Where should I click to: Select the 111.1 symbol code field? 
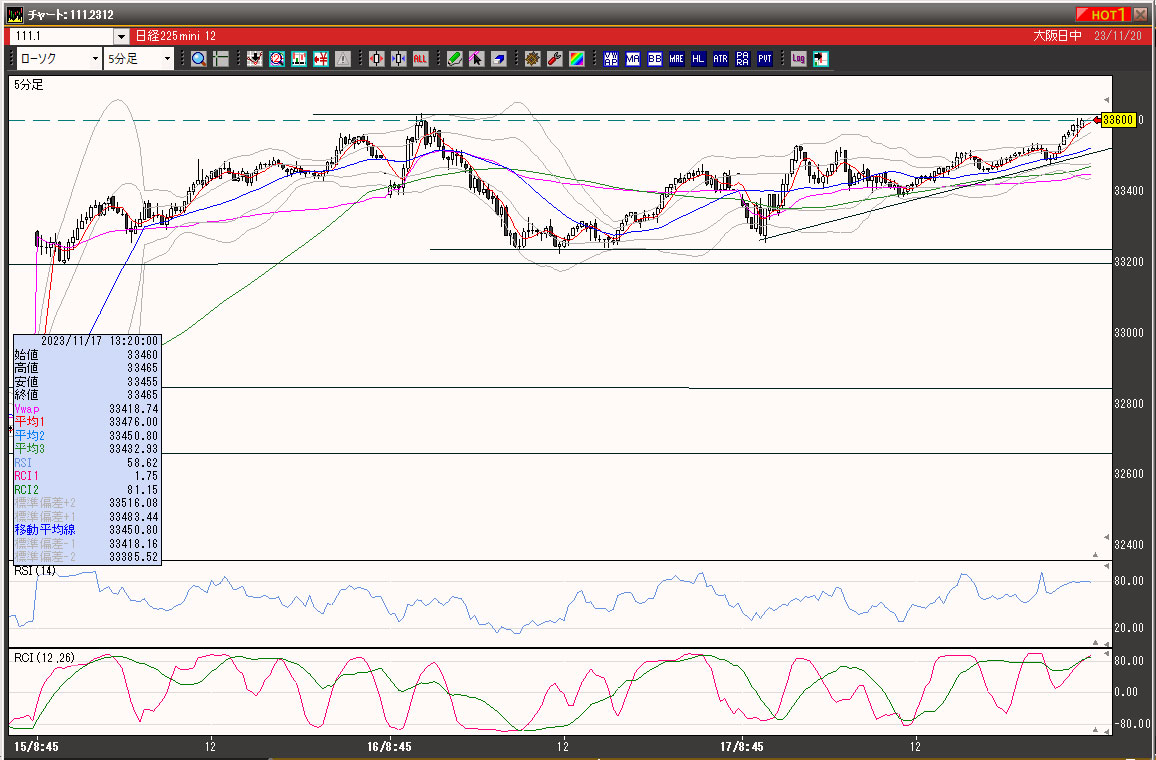pyautogui.click(x=62, y=36)
